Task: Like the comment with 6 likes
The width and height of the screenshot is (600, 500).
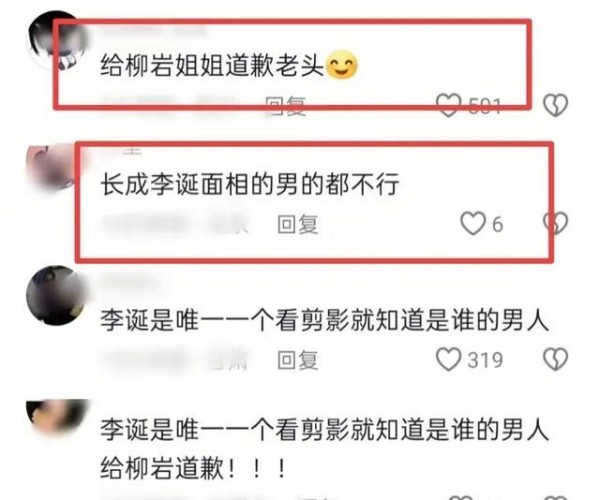Action: pyautogui.click(x=473, y=223)
